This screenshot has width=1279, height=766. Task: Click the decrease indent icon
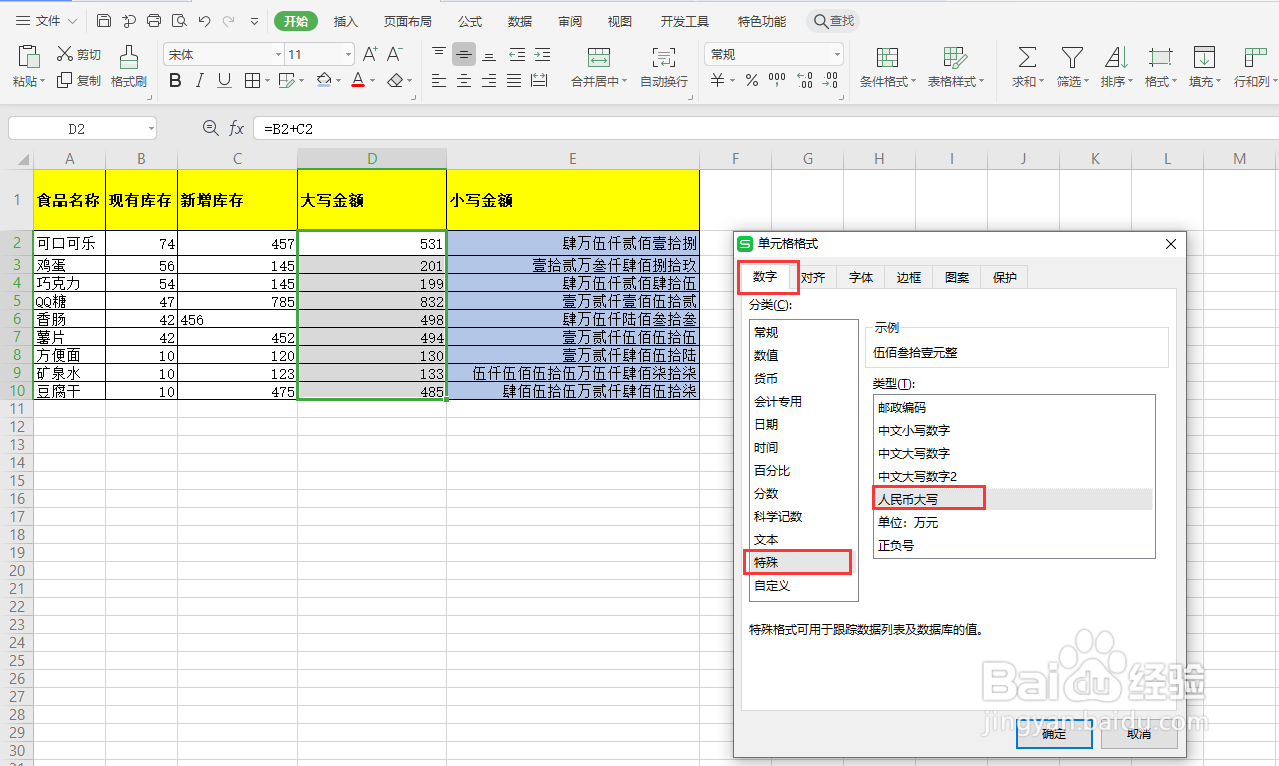pyautogui.click(x=517, y=54)
